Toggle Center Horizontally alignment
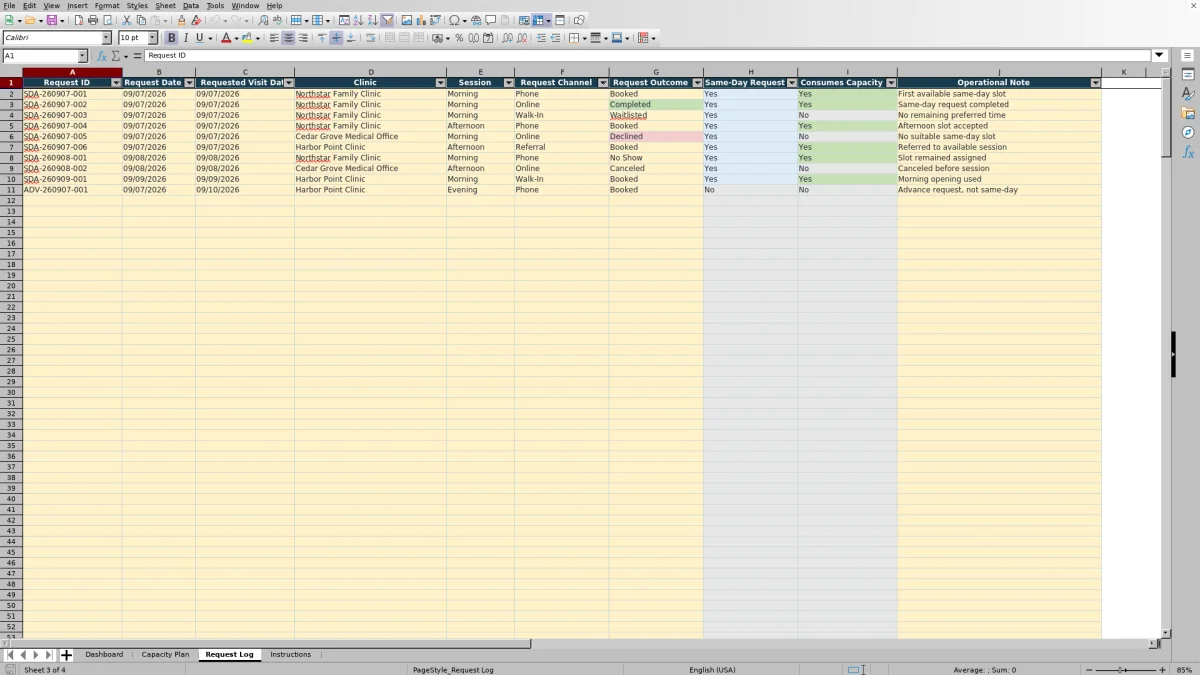Viewport: 1200px width, 675px height. [288, 38]
